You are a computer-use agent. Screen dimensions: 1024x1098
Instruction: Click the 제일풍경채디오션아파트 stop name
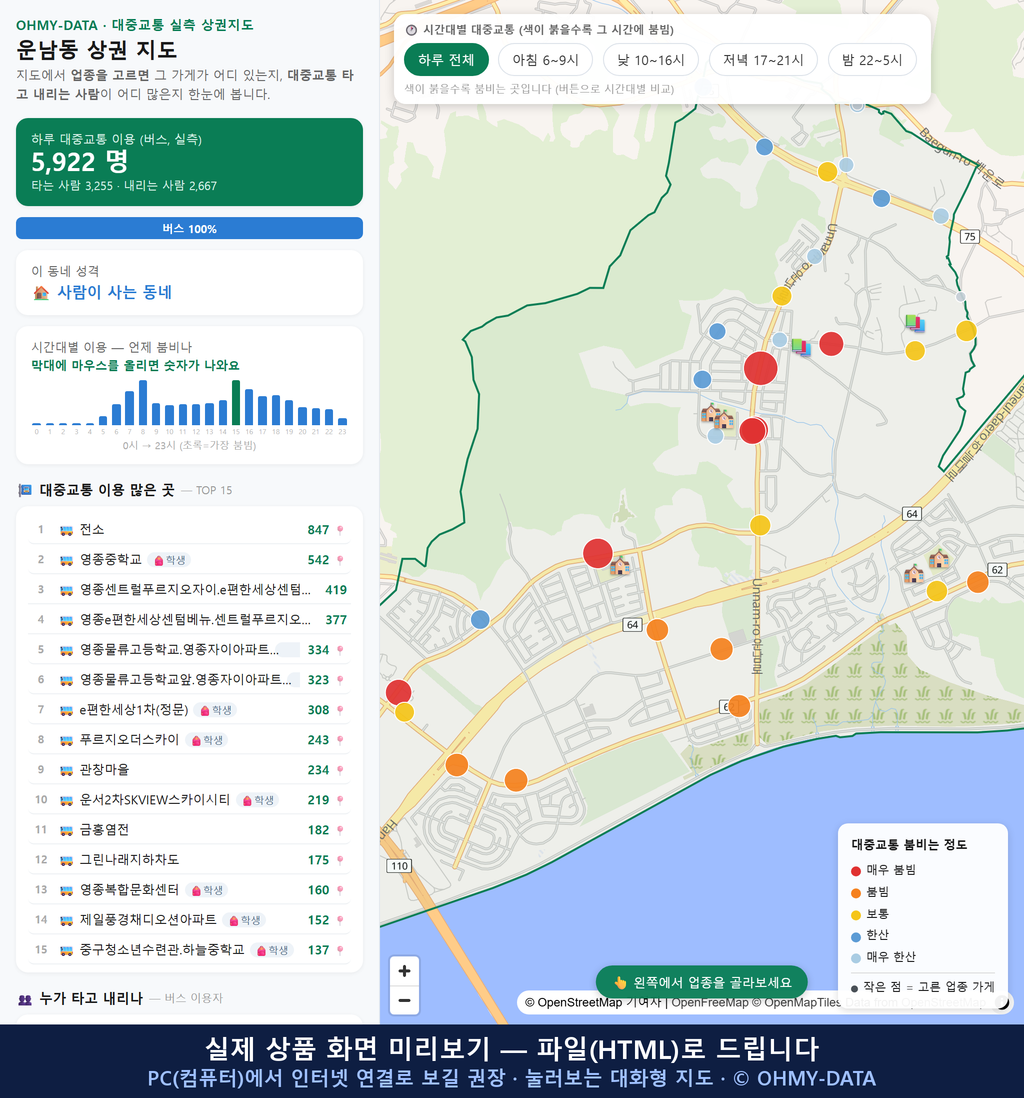point(148,920)
